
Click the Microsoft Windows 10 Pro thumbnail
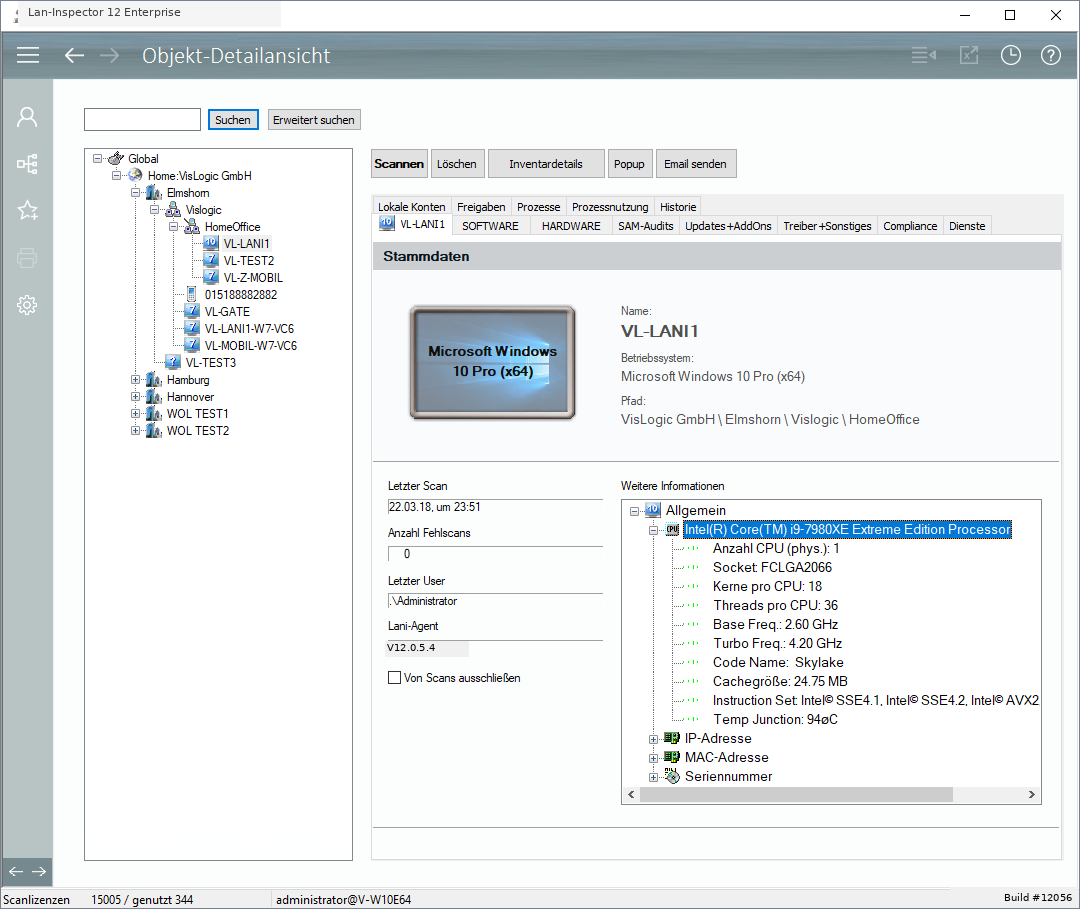pyautogui.click(x=492, y=362)
